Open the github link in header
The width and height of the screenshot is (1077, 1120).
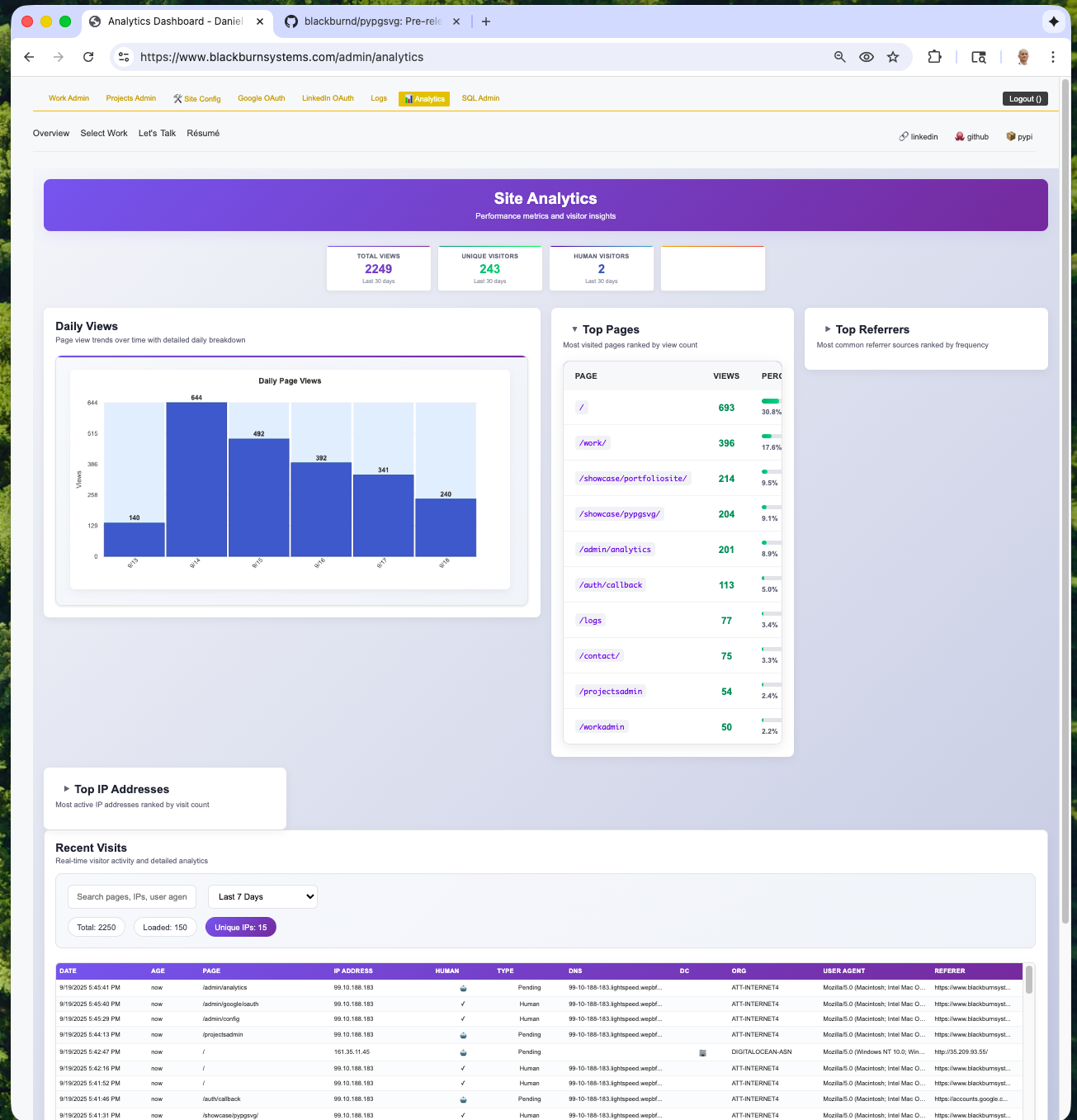972,137
